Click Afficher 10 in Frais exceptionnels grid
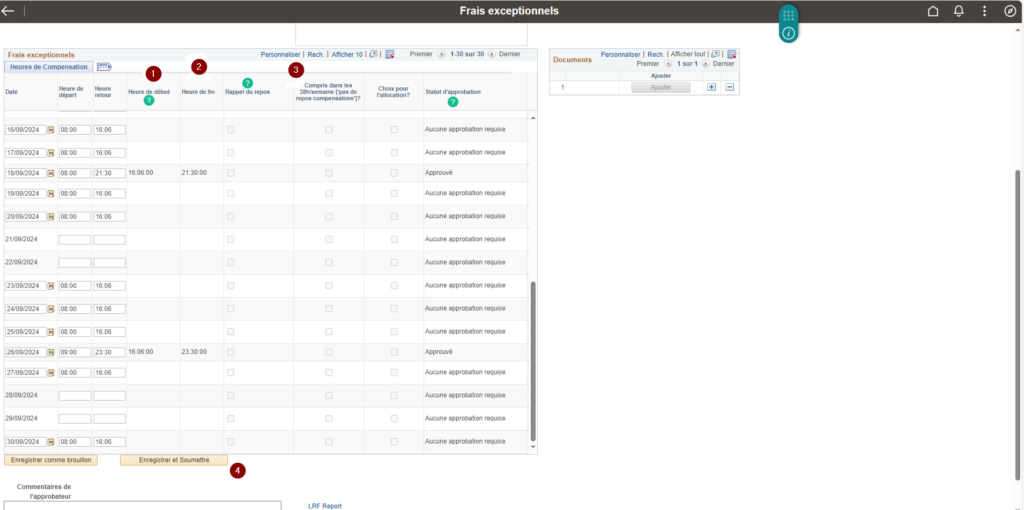The image size is (1024, 510). click(x=347, y=54)
